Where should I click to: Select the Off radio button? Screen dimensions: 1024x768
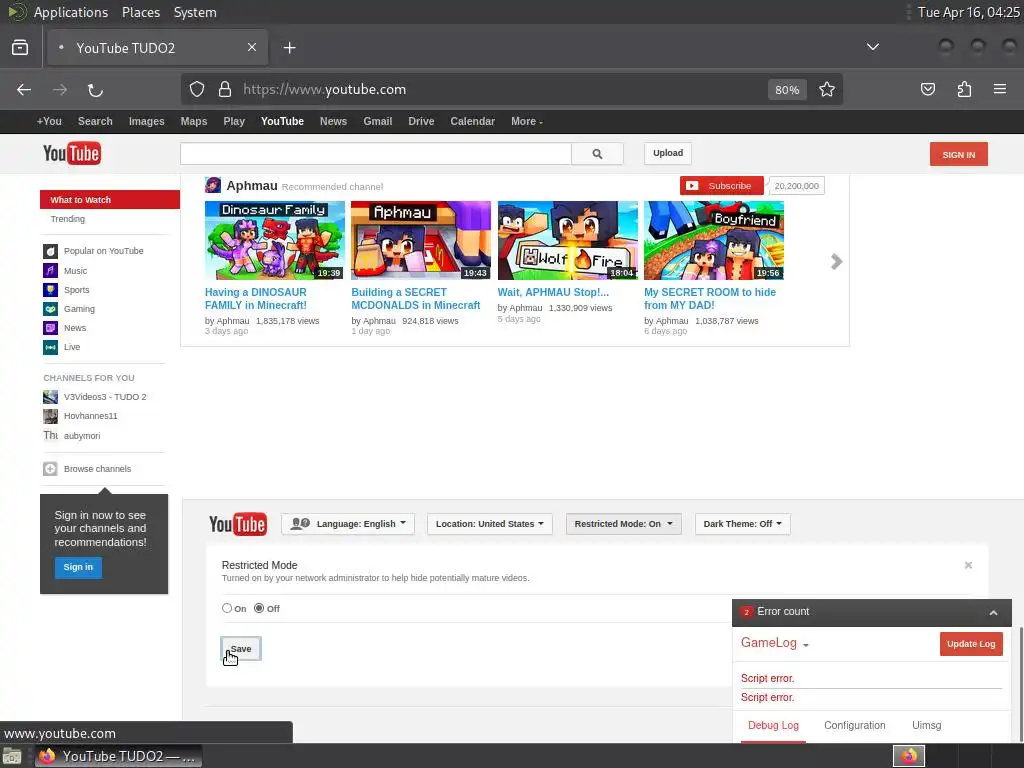point(259,608)
